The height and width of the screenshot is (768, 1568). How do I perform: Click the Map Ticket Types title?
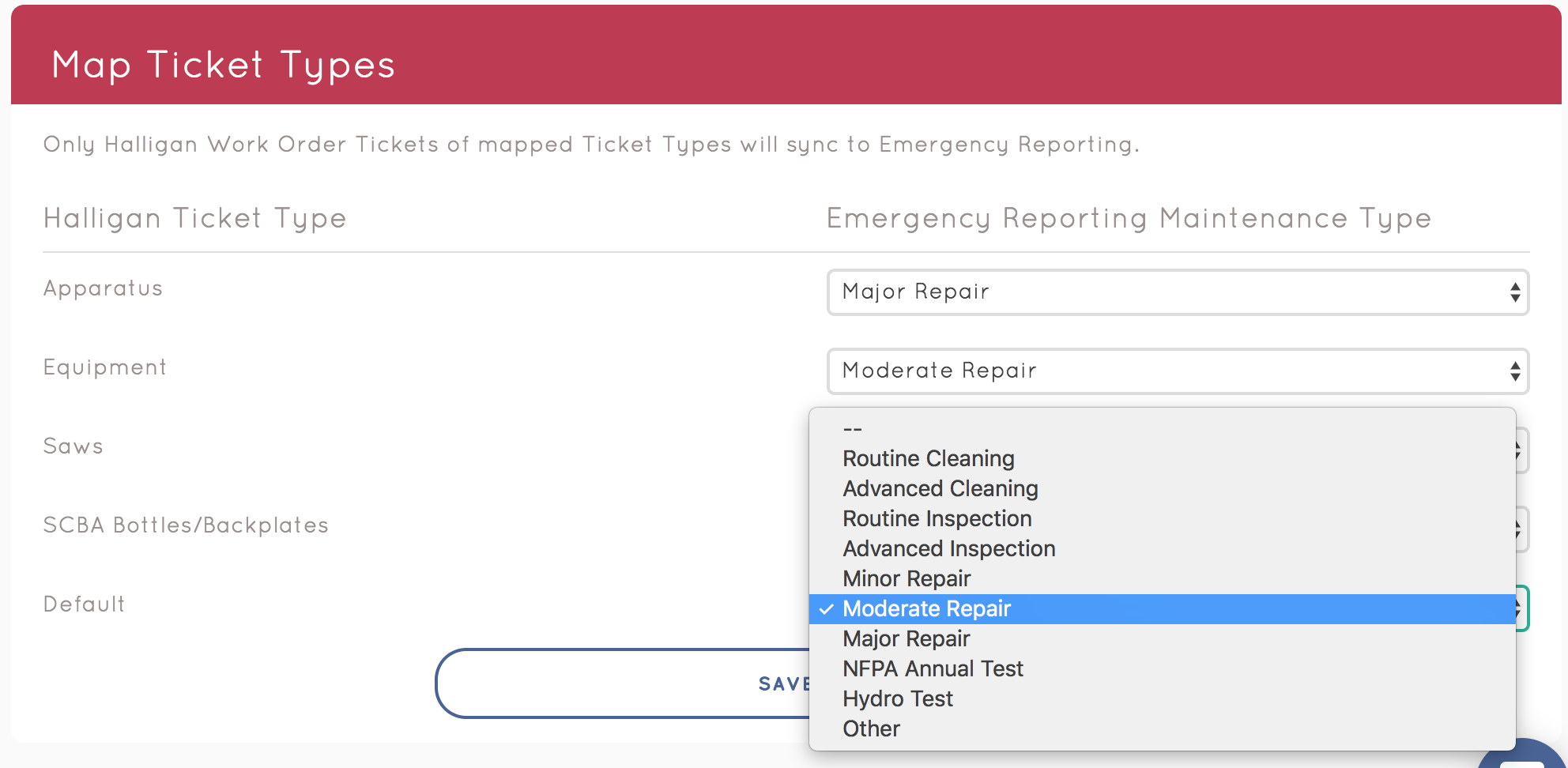click(x=224, y=65)
